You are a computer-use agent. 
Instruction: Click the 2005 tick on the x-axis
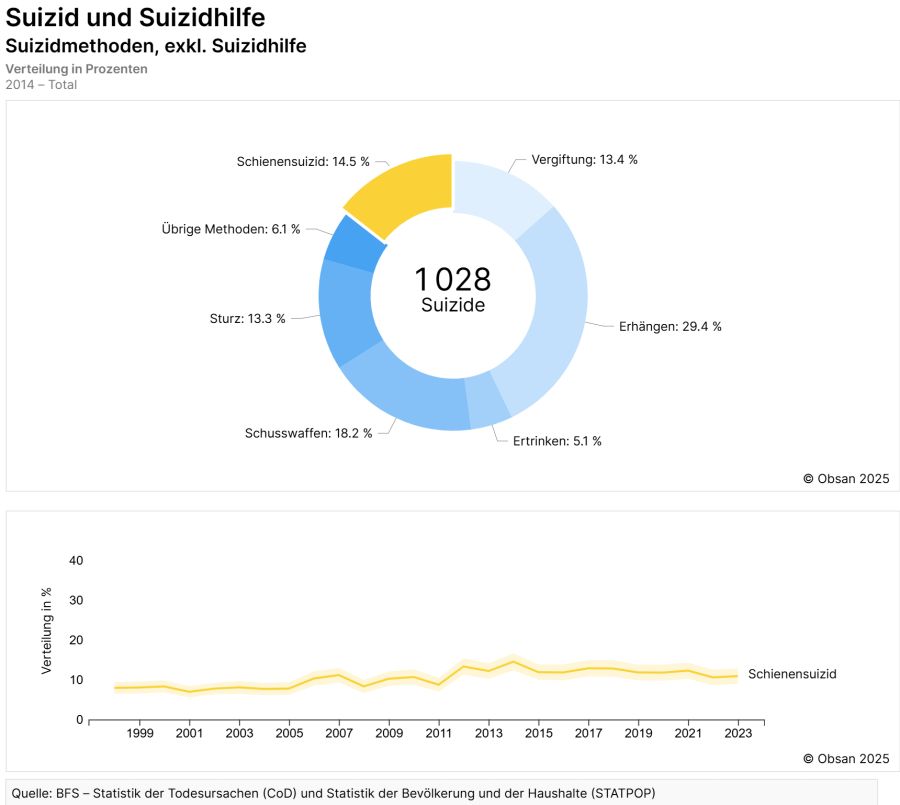click(x=289, y=733)
